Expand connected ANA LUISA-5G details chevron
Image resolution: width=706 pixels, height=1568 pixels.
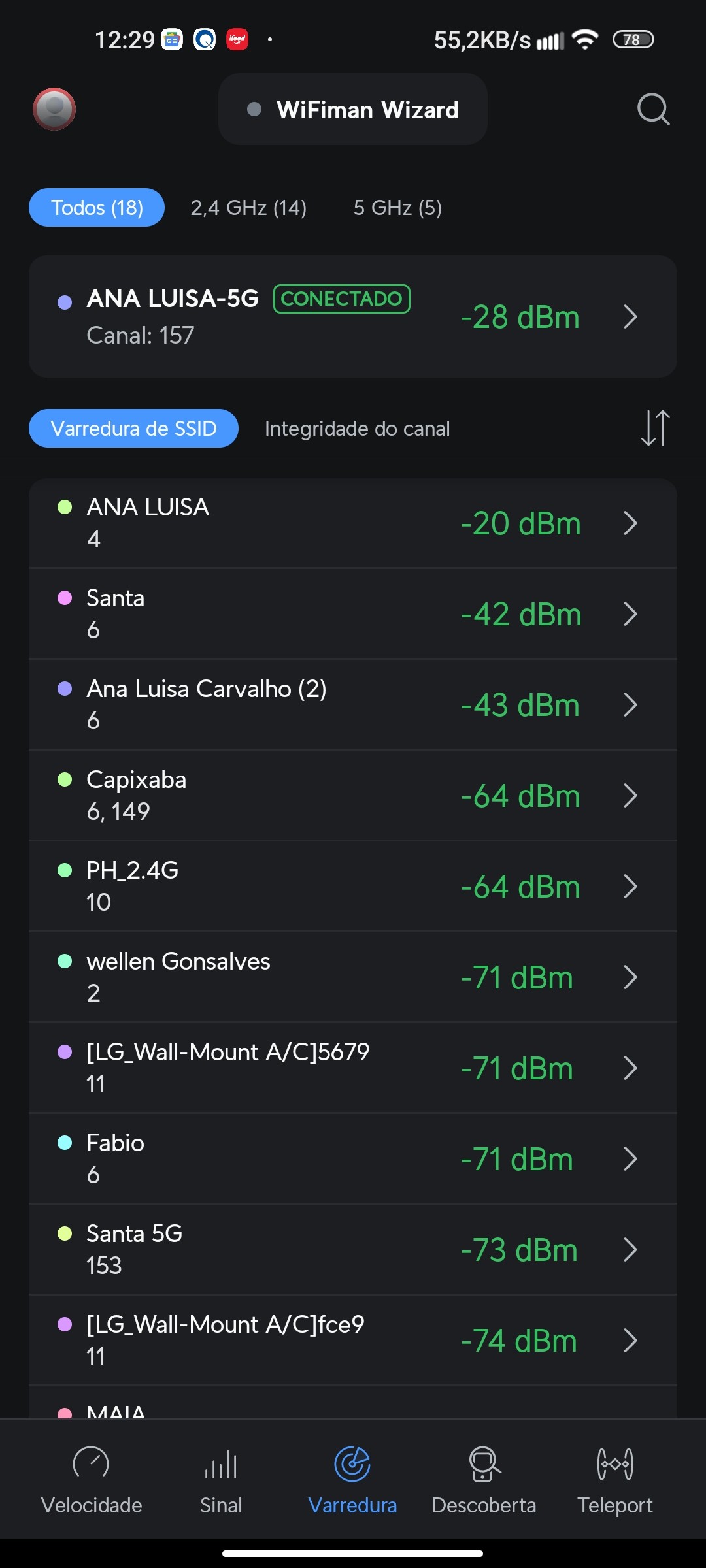pos(630,317)
